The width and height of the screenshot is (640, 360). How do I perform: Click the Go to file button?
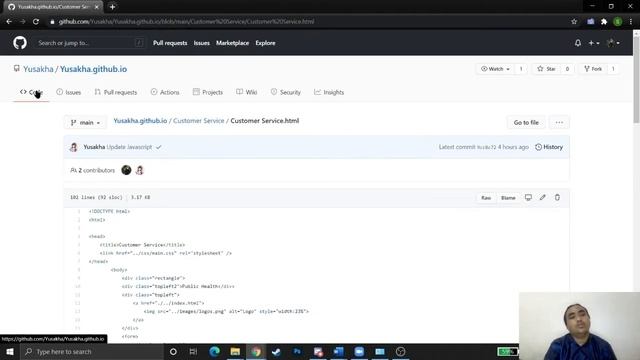526,122
